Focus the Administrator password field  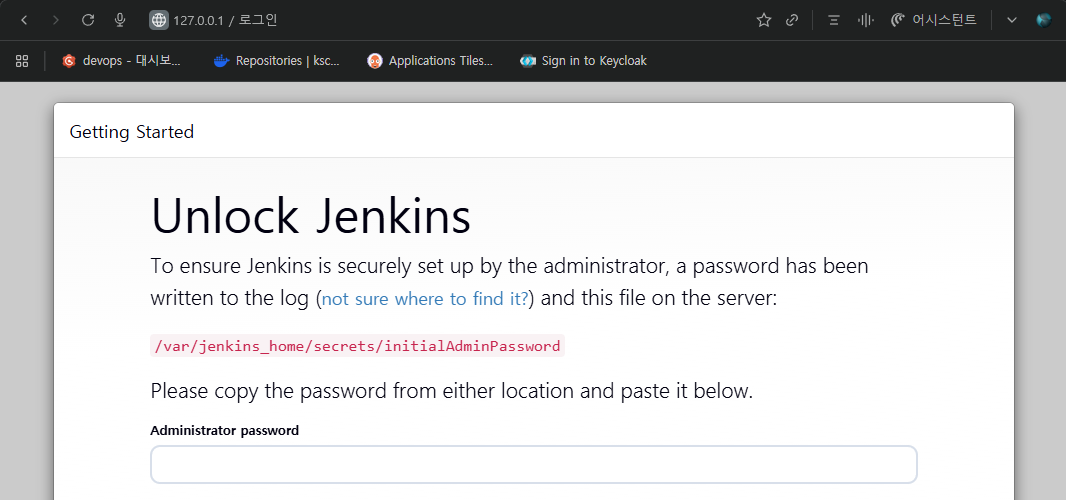click(534, 465)
